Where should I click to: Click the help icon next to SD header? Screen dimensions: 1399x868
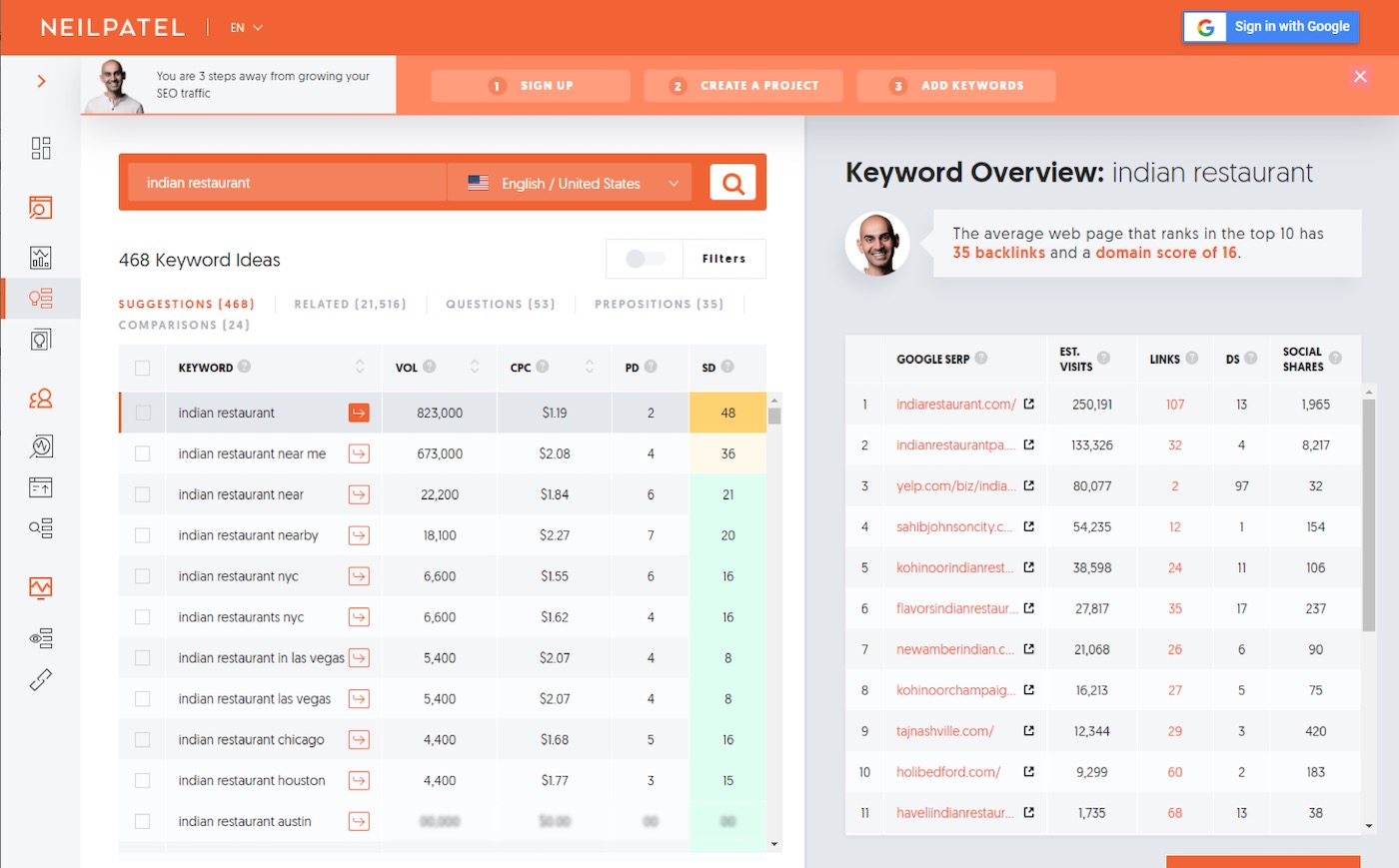pyautogui.click(x=727, y=367)
